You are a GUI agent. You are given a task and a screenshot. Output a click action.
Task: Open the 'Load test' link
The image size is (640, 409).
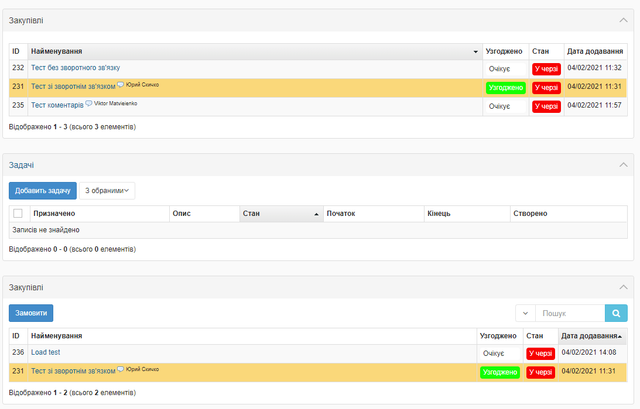pos(45,352)
